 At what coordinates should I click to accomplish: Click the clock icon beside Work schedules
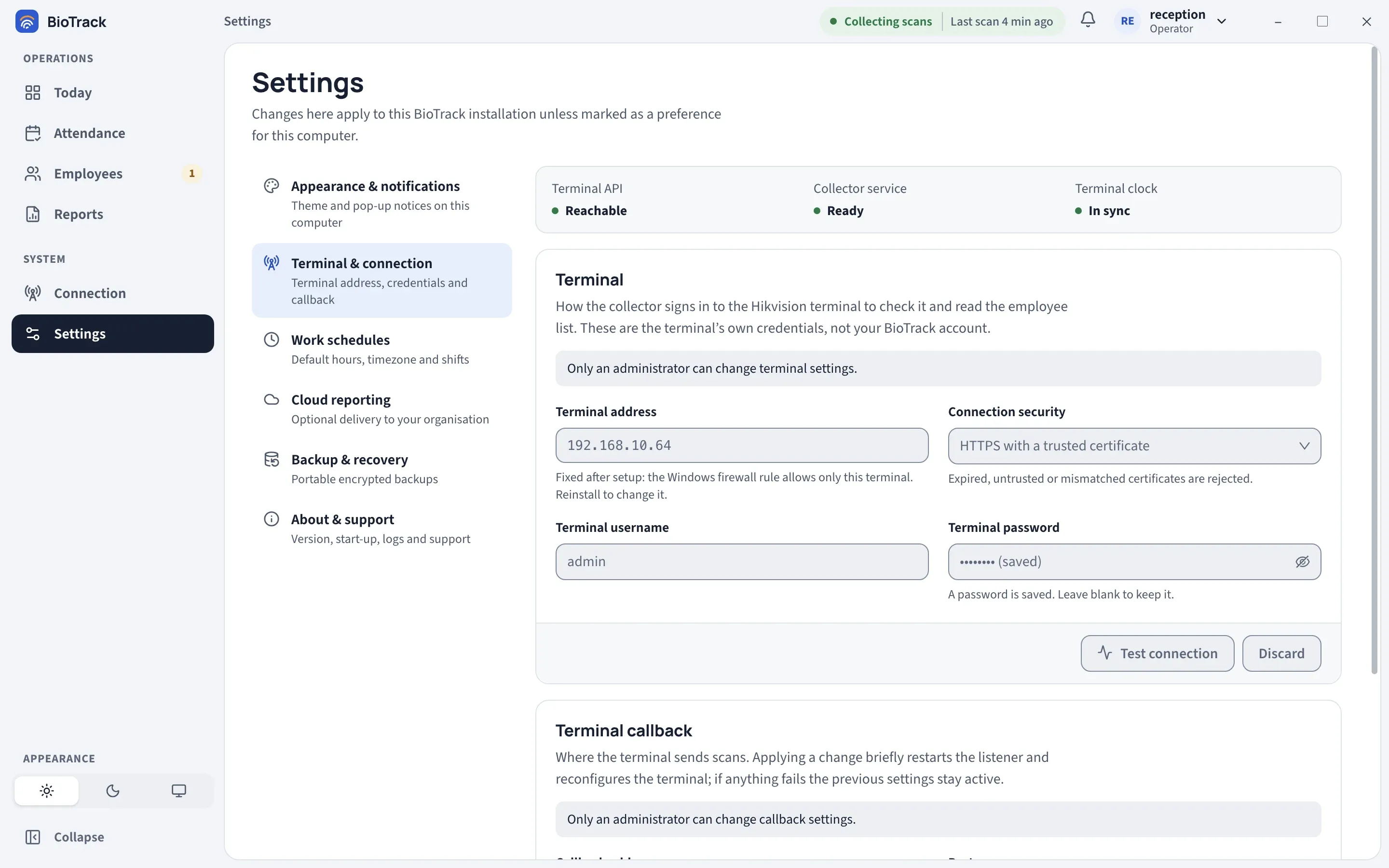272,339
